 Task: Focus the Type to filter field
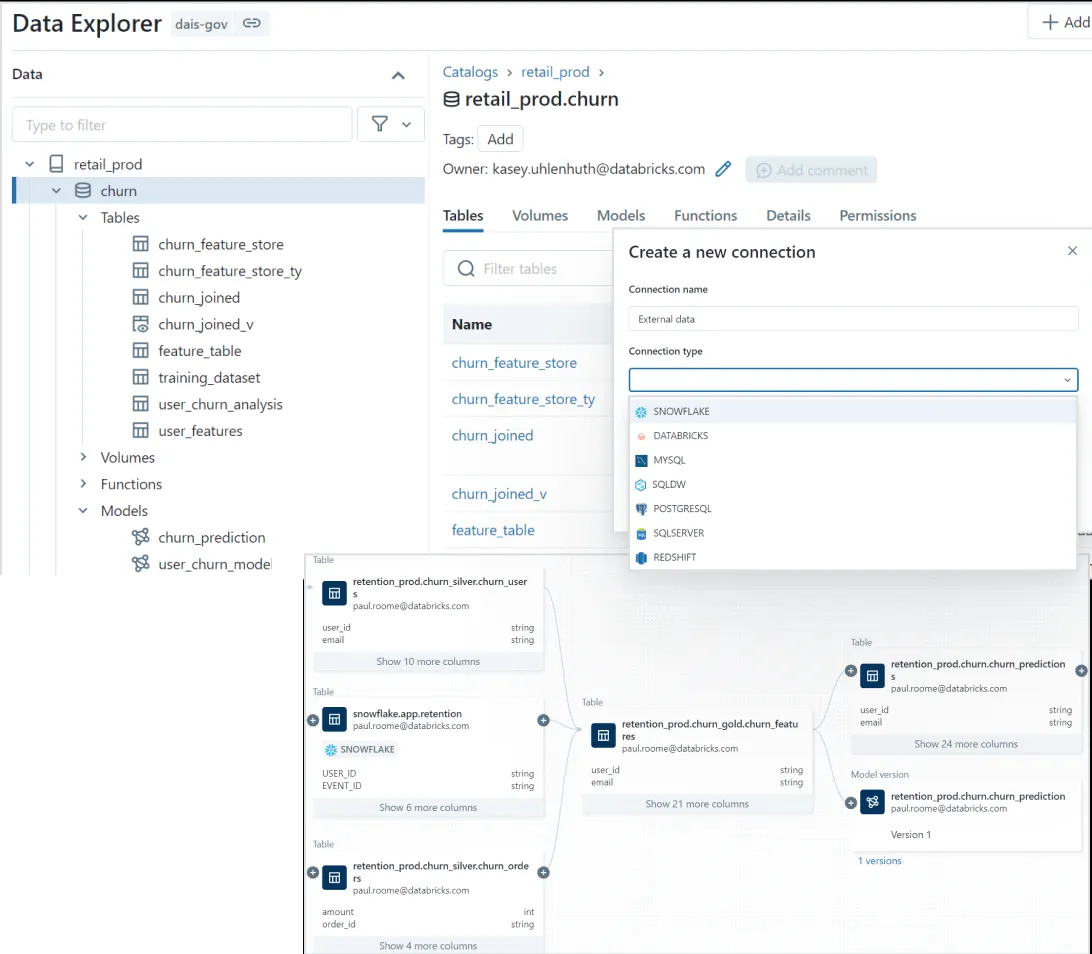182,125
